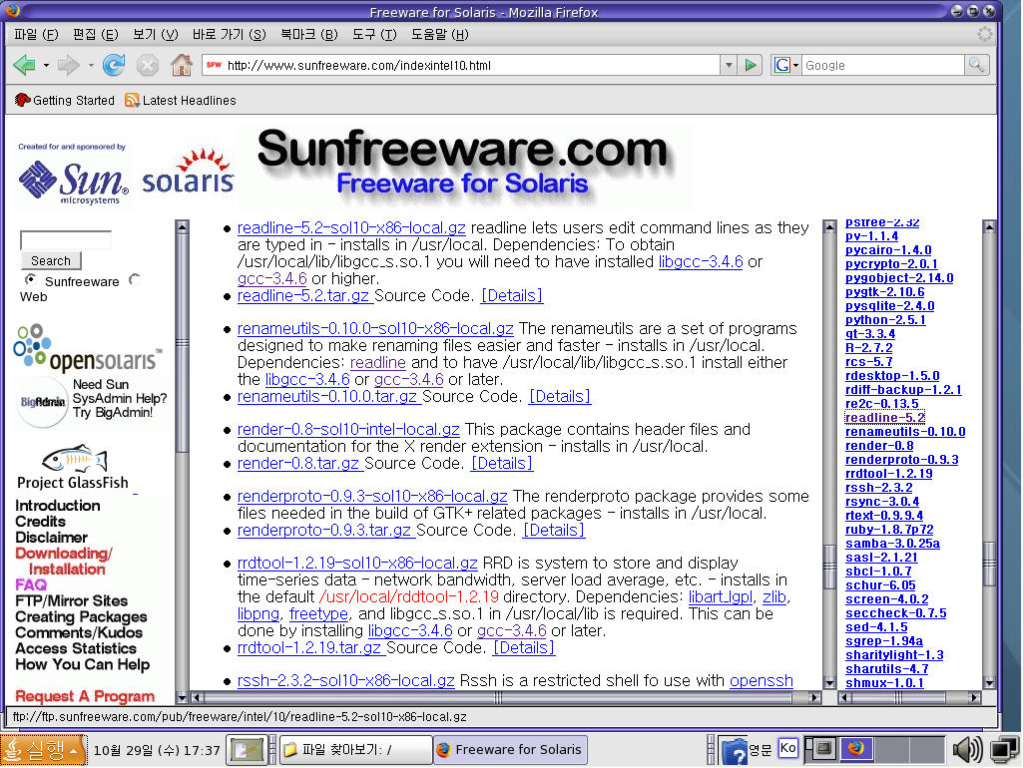Click the Forward navigation arrow
Screen dimensions: 1024x768
[x=69, y=65]
